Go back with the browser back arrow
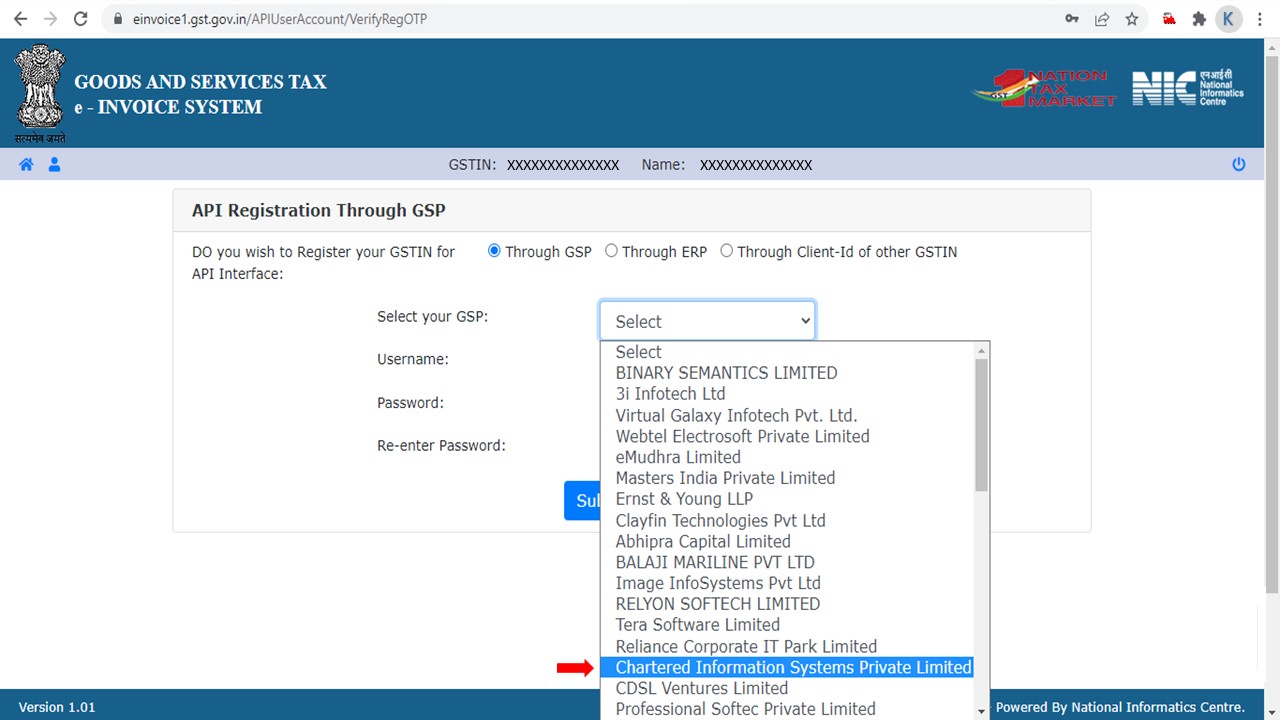Viewport: 1280px width, 720px height. (20, 19)
